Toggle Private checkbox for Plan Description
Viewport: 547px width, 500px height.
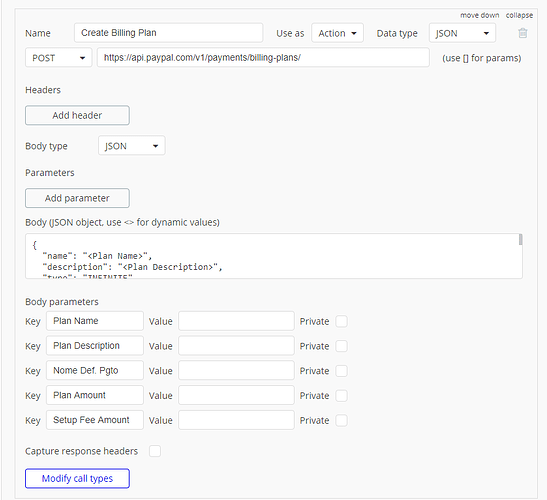click(341, 346)
